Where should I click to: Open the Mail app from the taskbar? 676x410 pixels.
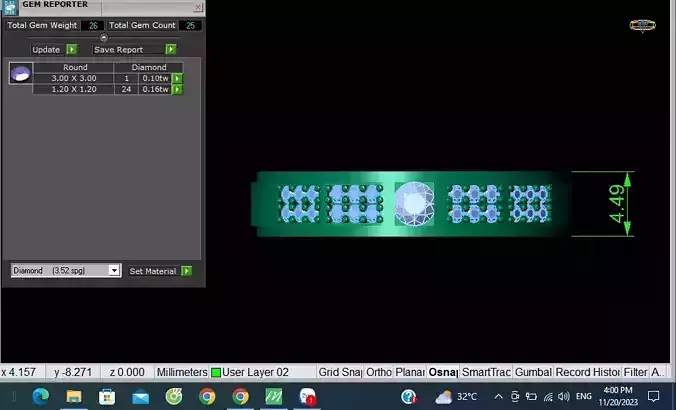(x=141, y=397)
